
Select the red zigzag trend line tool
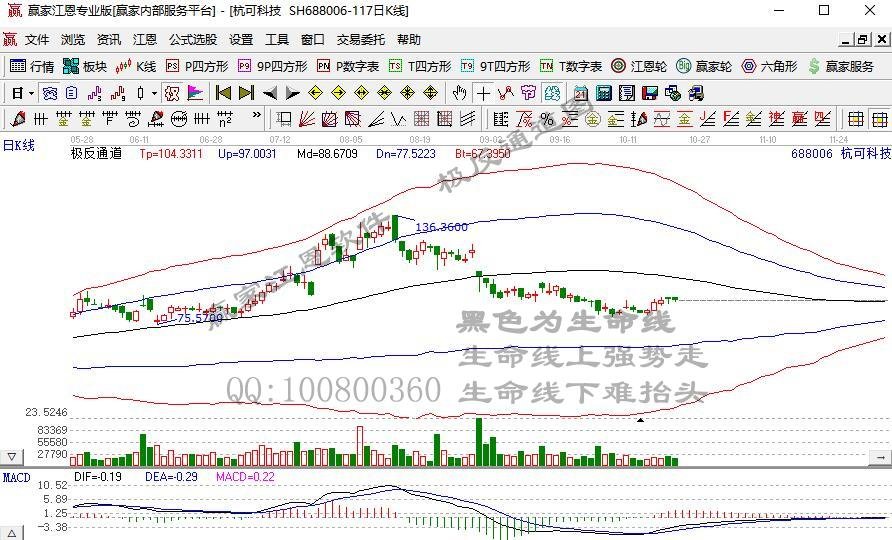click(x=505, y=93)
